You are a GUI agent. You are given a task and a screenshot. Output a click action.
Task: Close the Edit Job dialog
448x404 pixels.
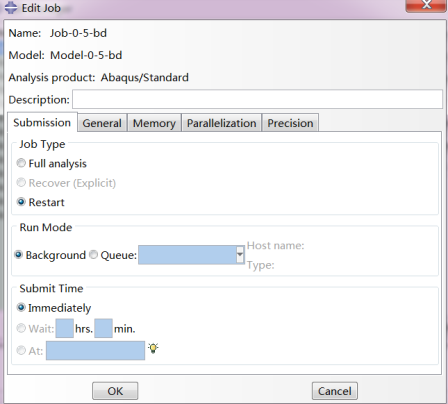pos(427,5)
